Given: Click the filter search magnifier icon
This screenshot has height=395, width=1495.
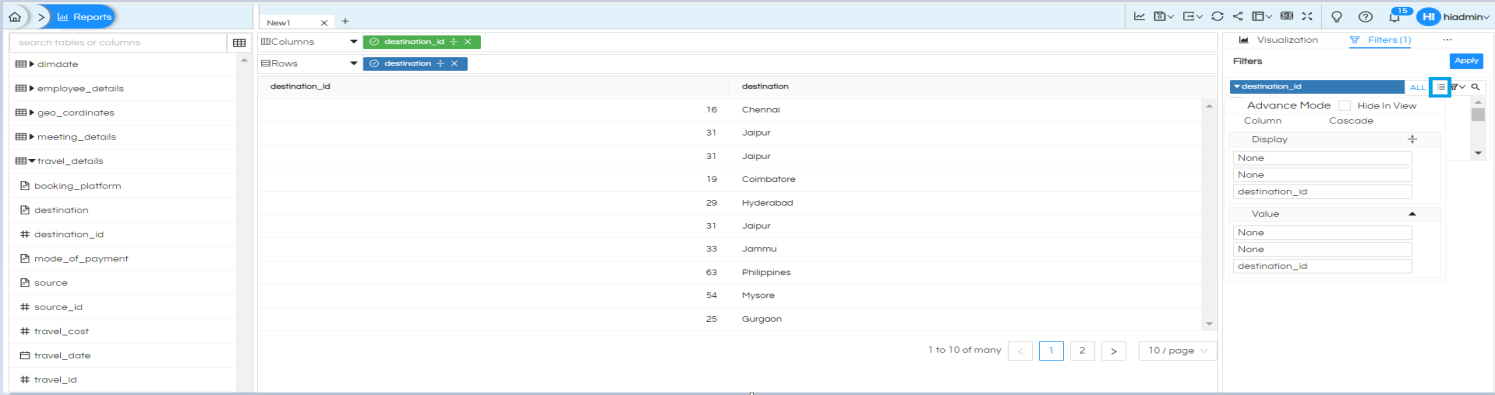Looking at the screenshot, I should 1475,87.
